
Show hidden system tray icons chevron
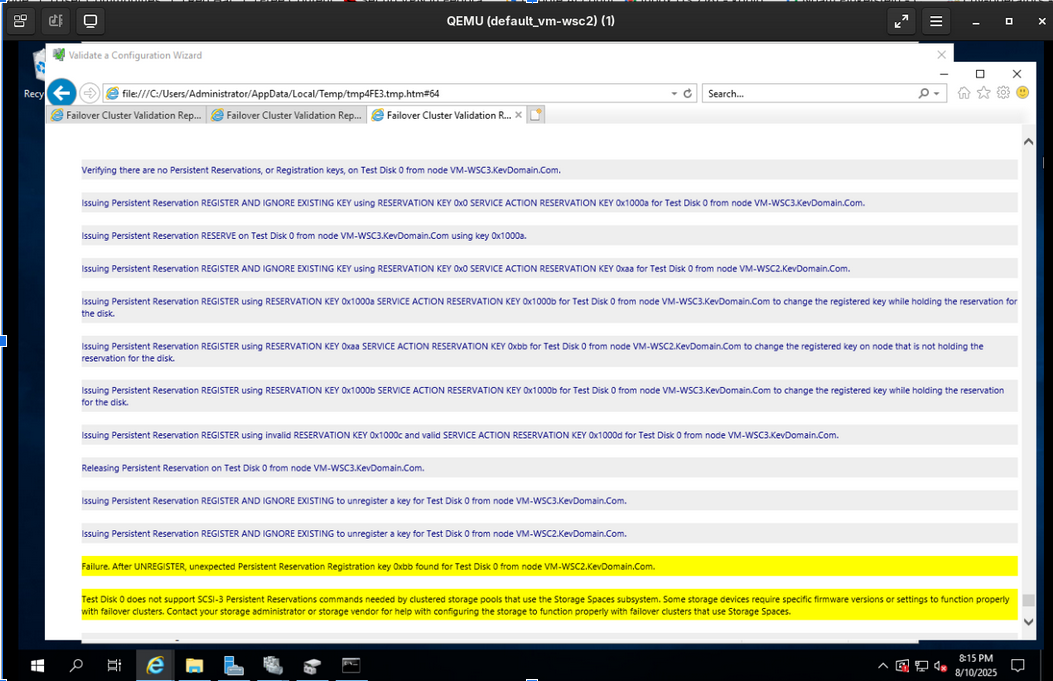[x=882, y=666]
